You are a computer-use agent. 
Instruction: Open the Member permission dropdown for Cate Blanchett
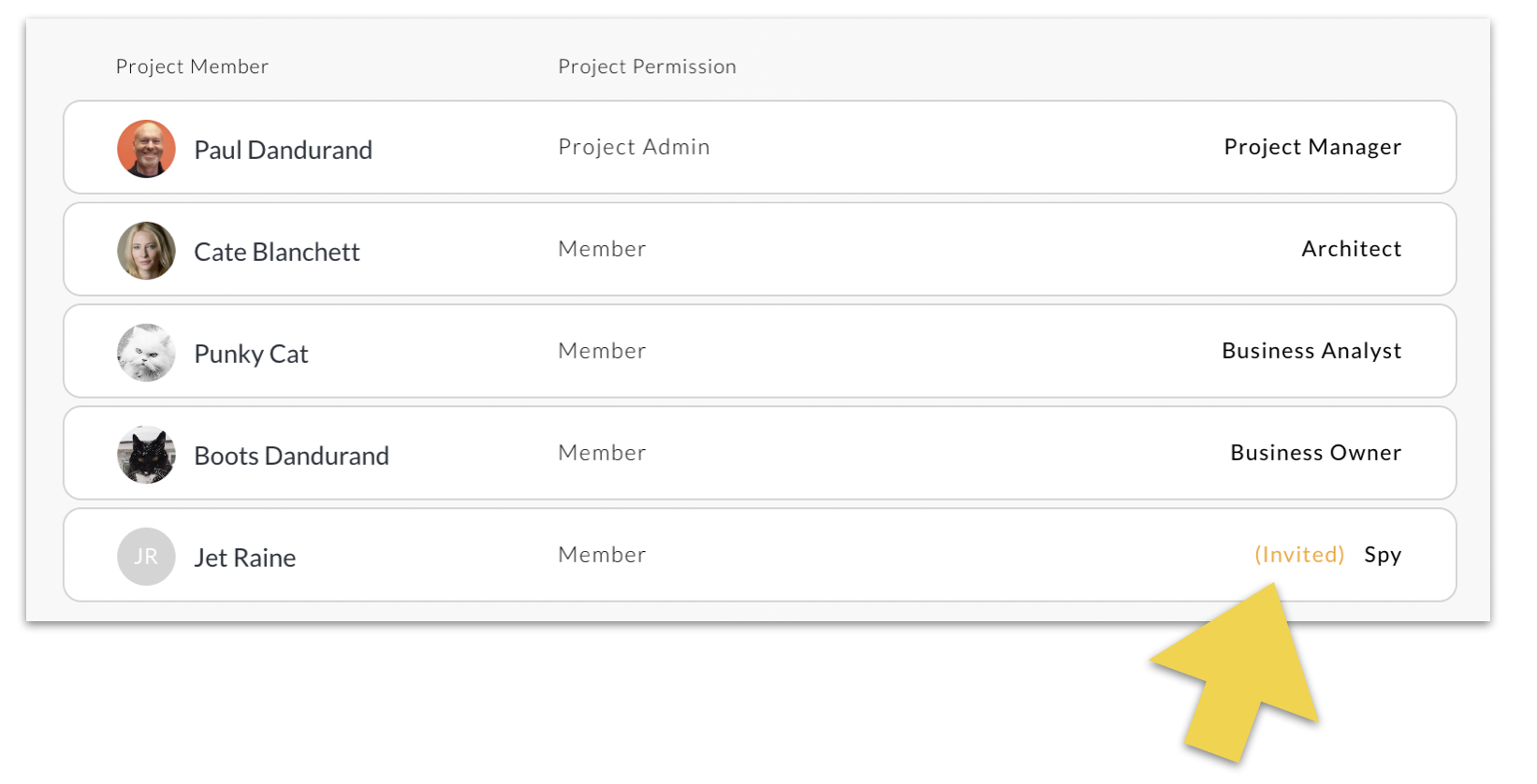coord(602,249)
